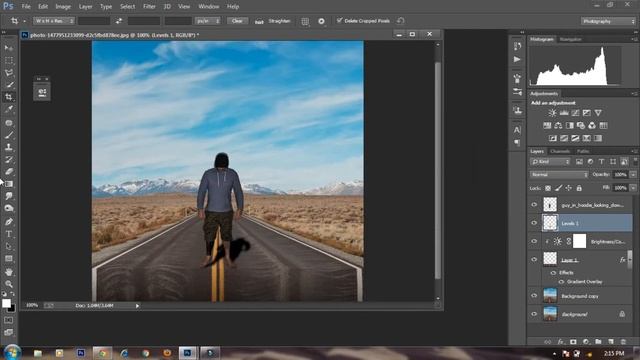Select the Crop tool in the toolbox
This screenshot has height=360, width=640.
pos(9,97)
